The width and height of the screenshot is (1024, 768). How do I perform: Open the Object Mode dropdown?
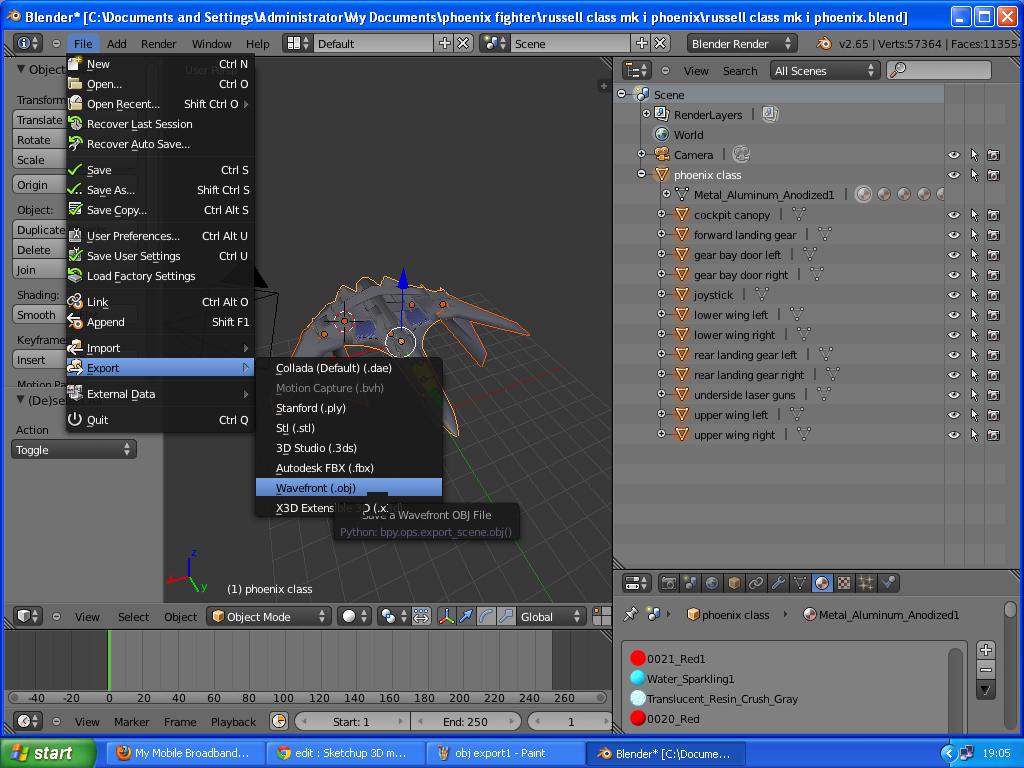(269, 616)
